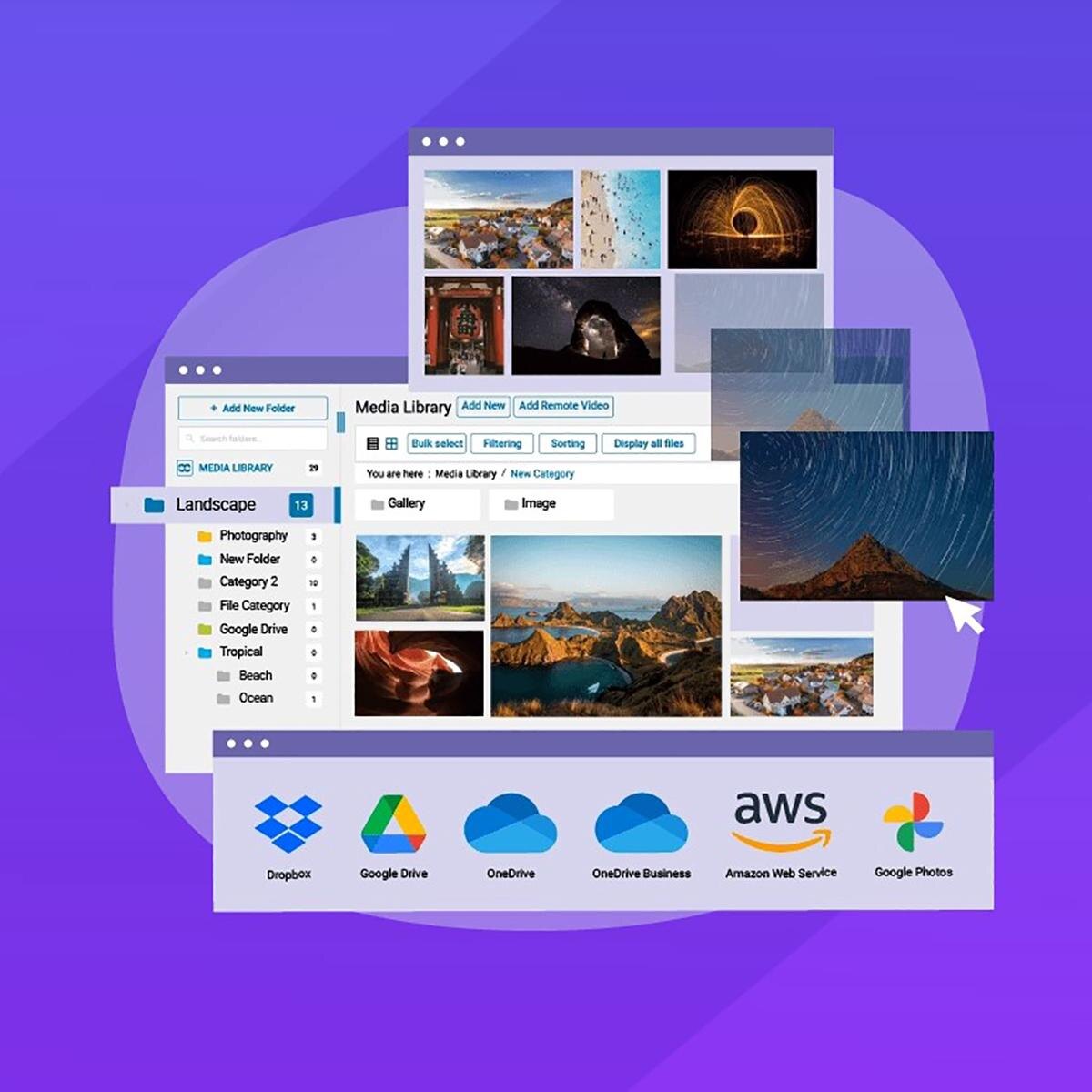
Task: Click the Media Library count badge 29
Action: [314, 468]
